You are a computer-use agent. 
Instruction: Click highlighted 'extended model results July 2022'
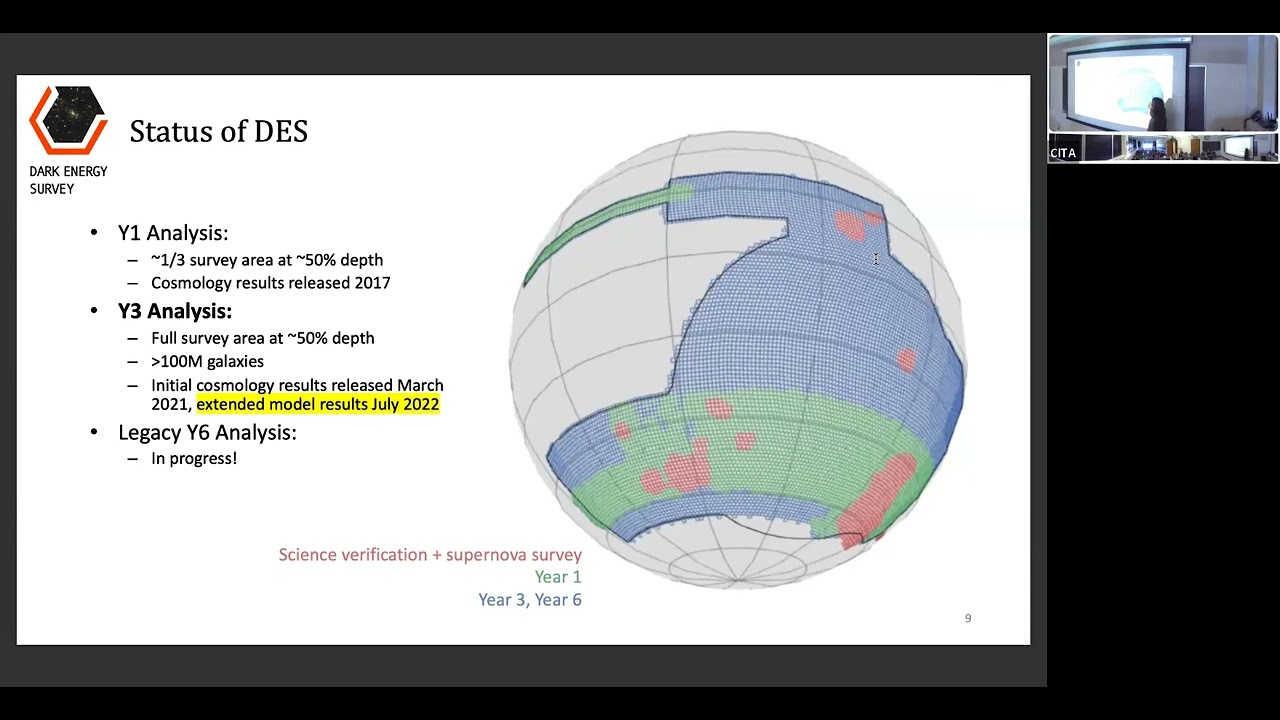tap(318, 404)
